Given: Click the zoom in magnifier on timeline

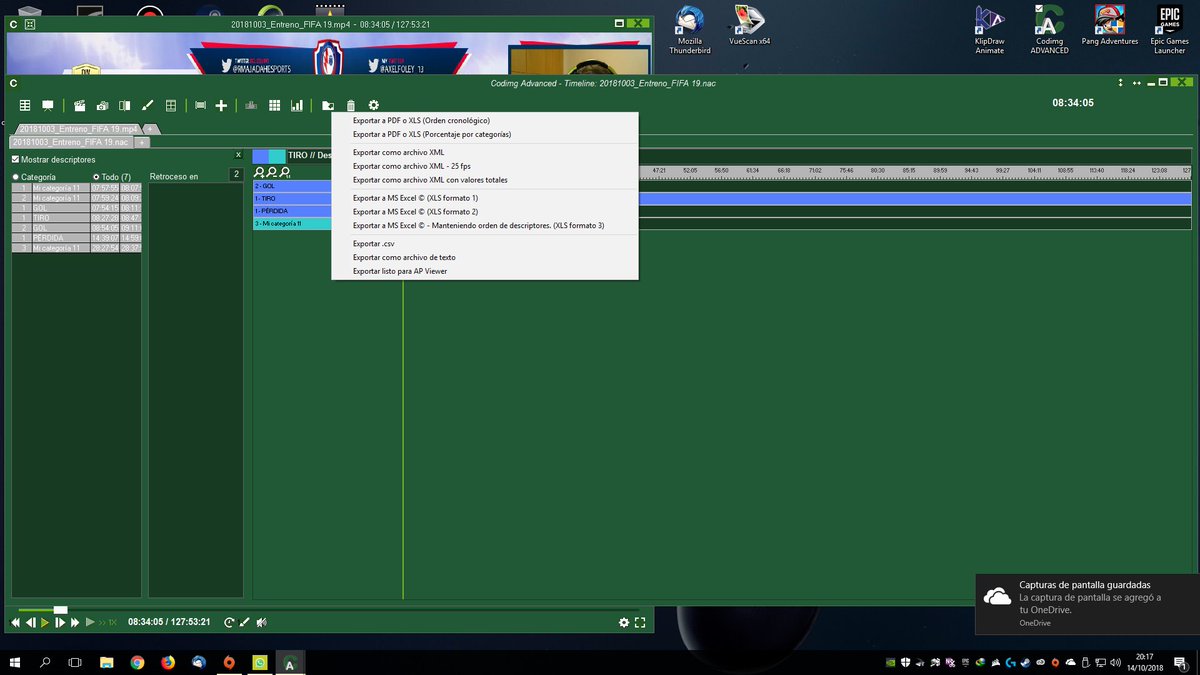Looking at the screenshot, I should [259, 172].
